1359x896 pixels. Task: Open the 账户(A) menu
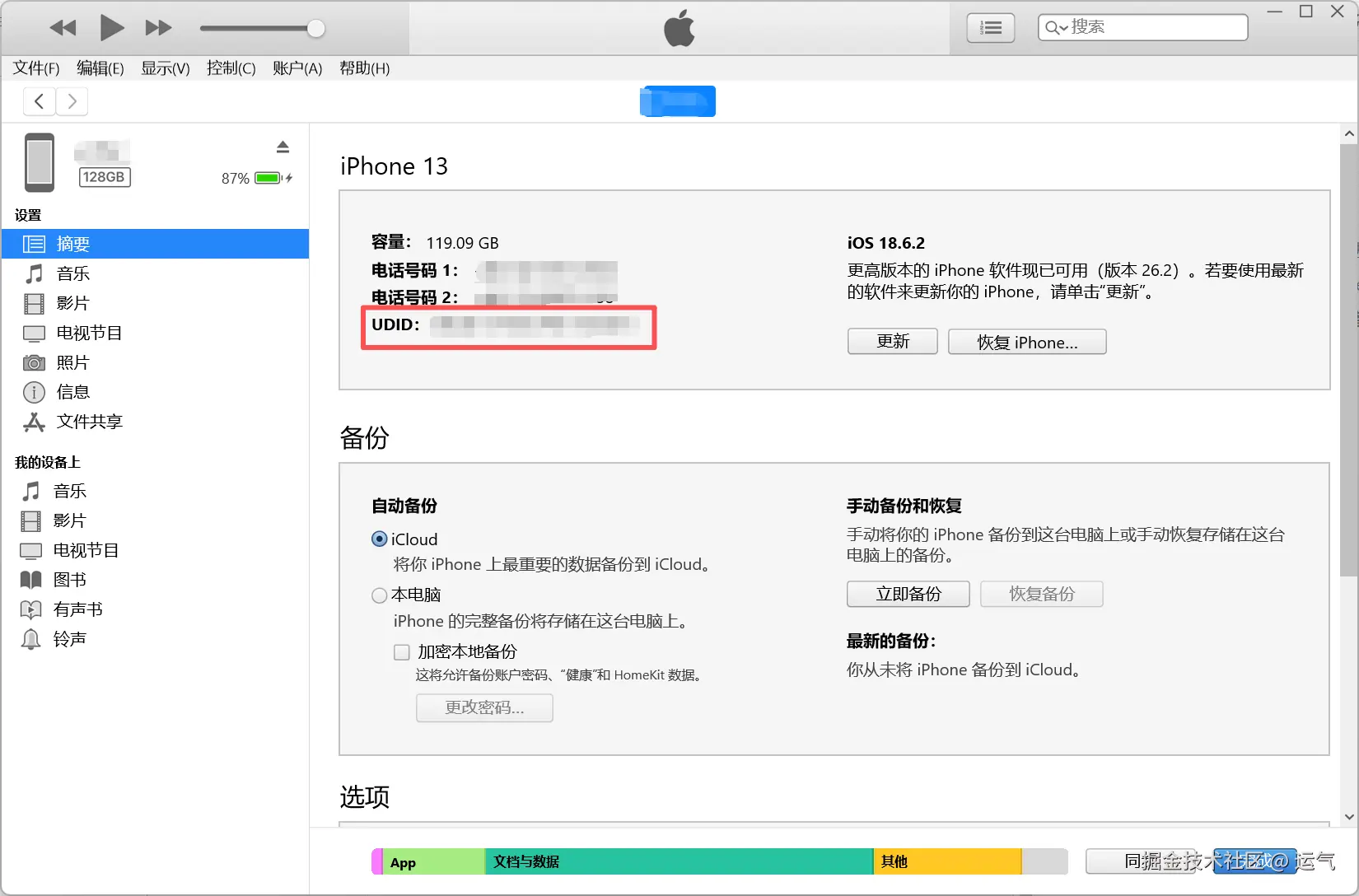297,68
